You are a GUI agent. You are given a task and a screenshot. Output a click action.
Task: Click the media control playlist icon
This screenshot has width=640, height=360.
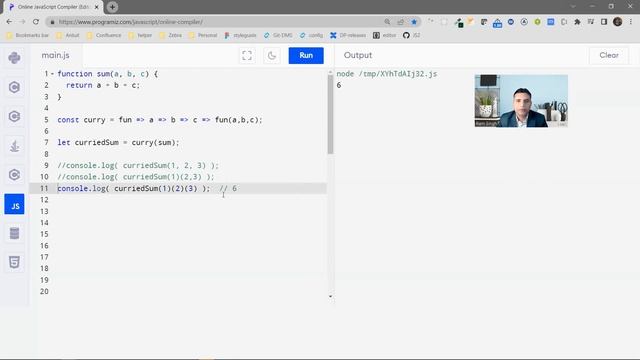pos(591,22)
